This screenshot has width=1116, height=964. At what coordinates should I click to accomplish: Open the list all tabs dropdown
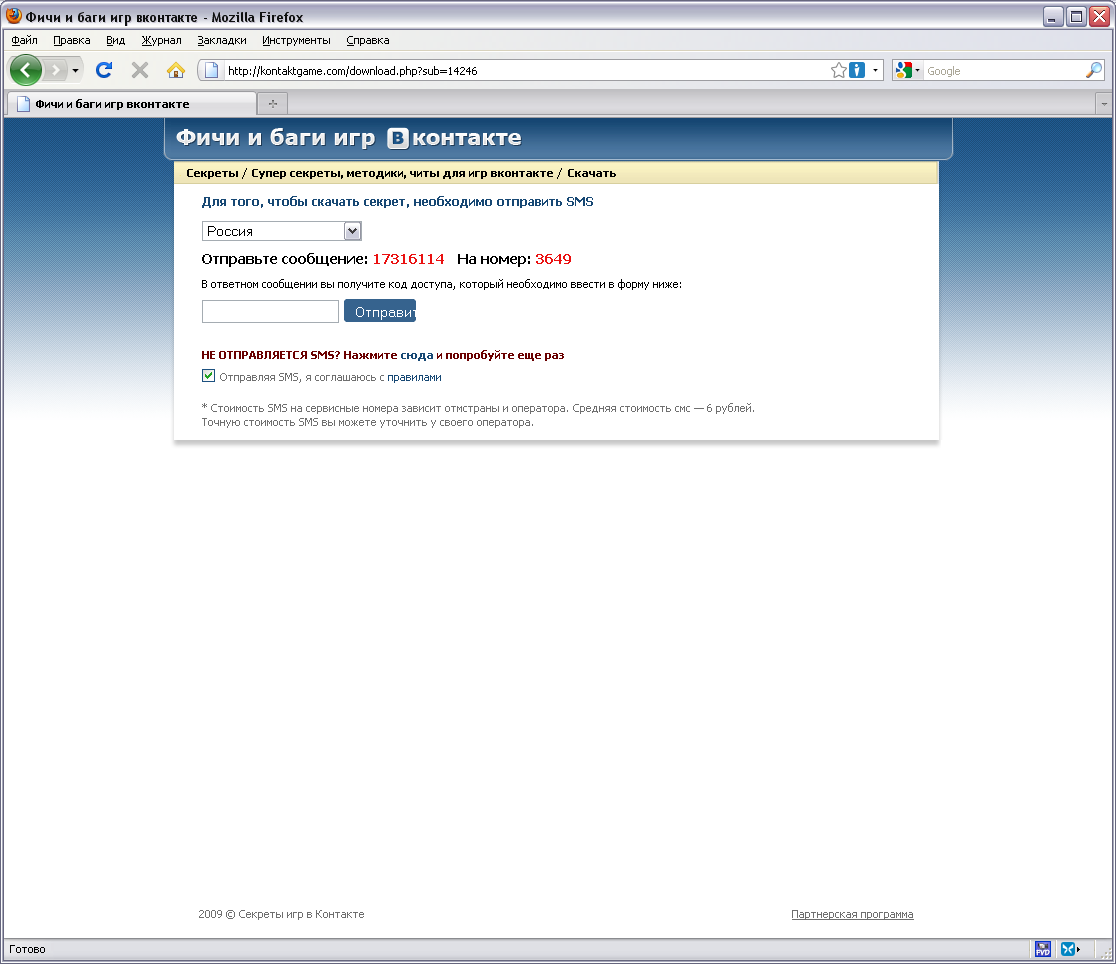click(x=1104, y=104)
